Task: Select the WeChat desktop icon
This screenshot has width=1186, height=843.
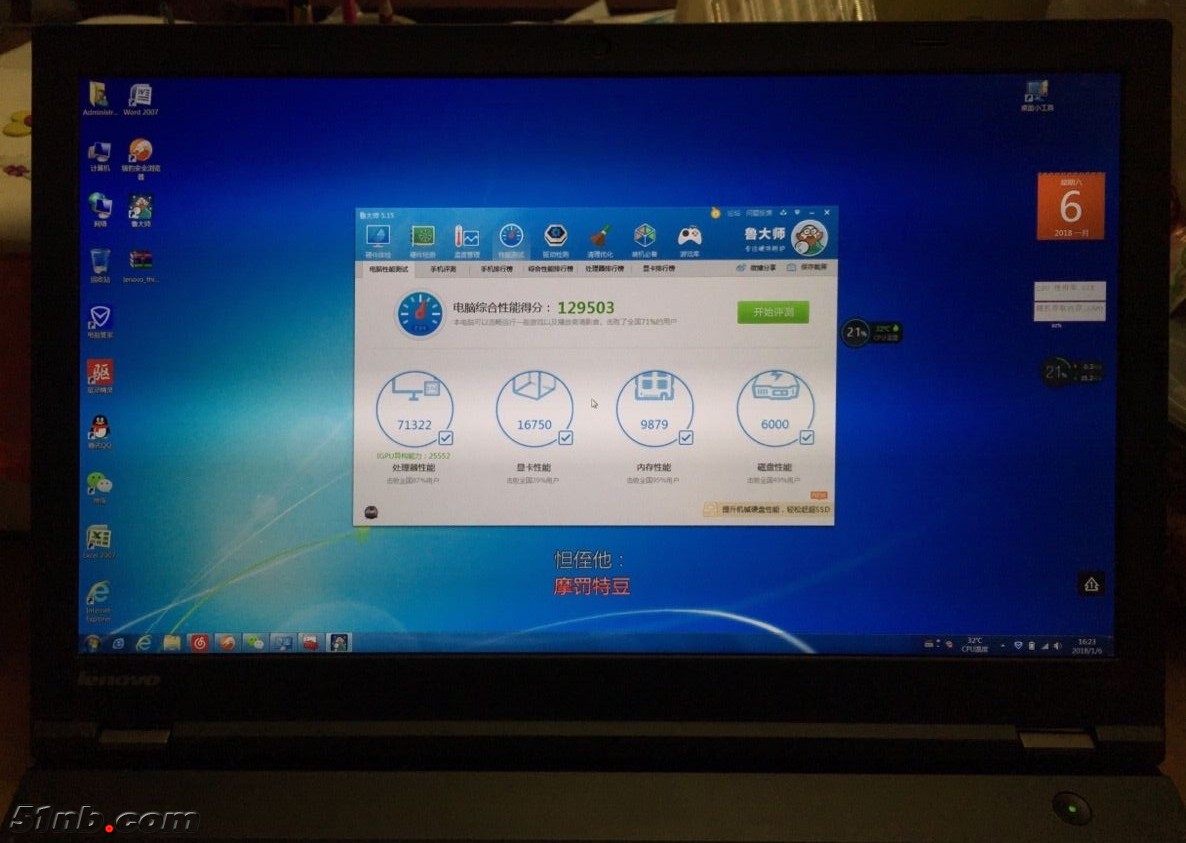Action: pyautogui.click(x=100, y=488)
